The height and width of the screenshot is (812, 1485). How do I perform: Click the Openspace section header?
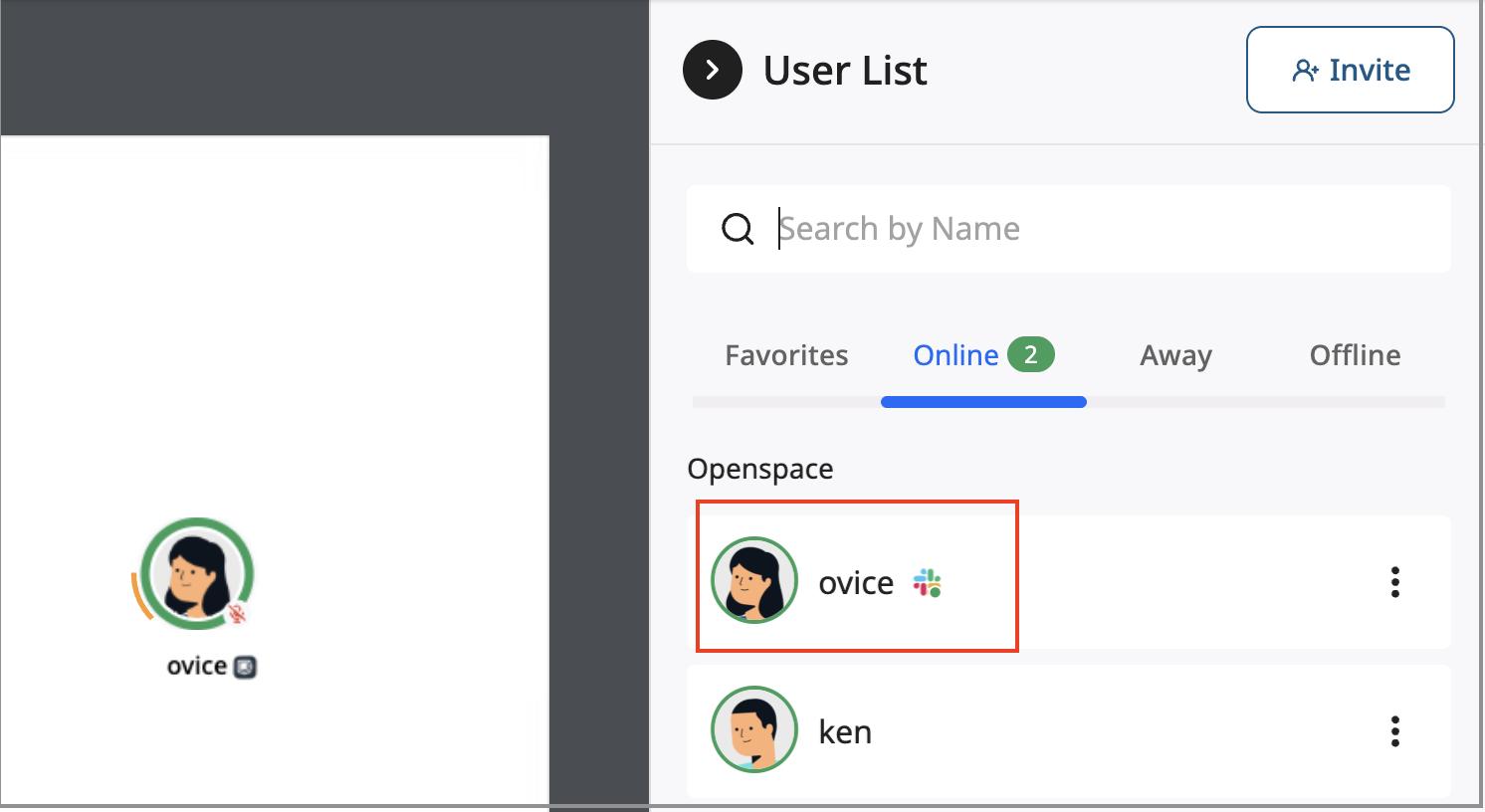click(759, 468)
